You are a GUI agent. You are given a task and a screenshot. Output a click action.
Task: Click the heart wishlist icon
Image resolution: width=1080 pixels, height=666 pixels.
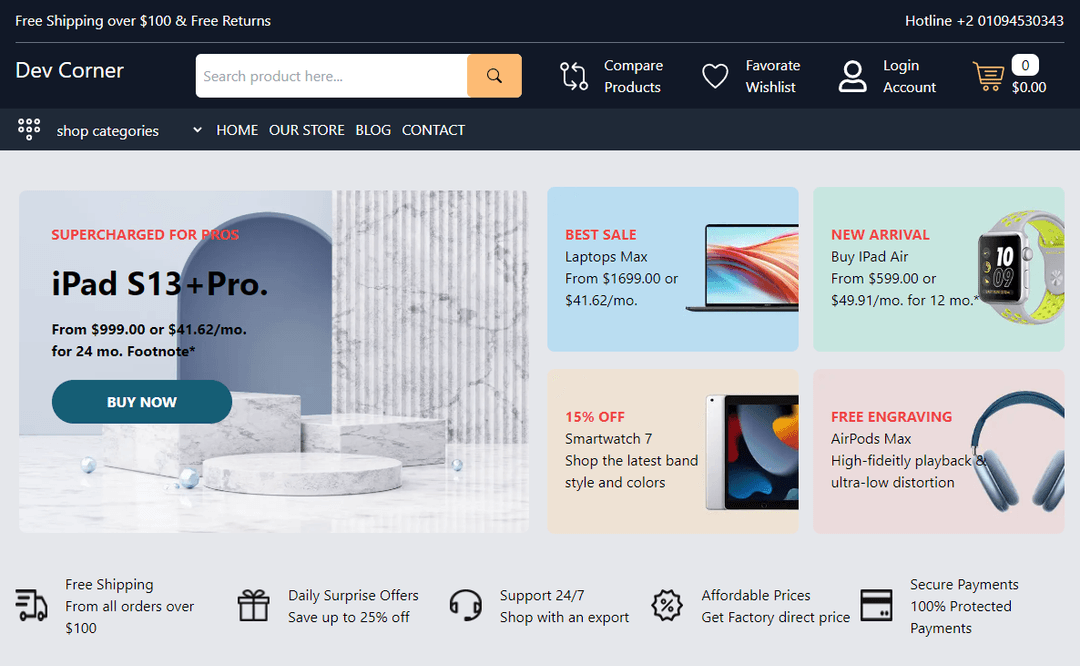pos(715,76)
